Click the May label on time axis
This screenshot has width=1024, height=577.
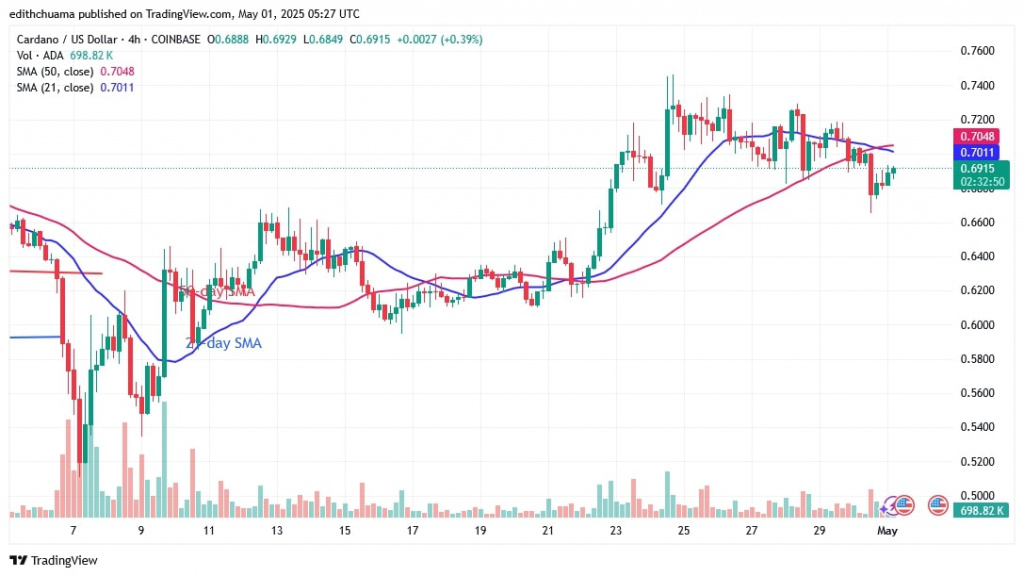pyautogui.click(x=888, y=531)
